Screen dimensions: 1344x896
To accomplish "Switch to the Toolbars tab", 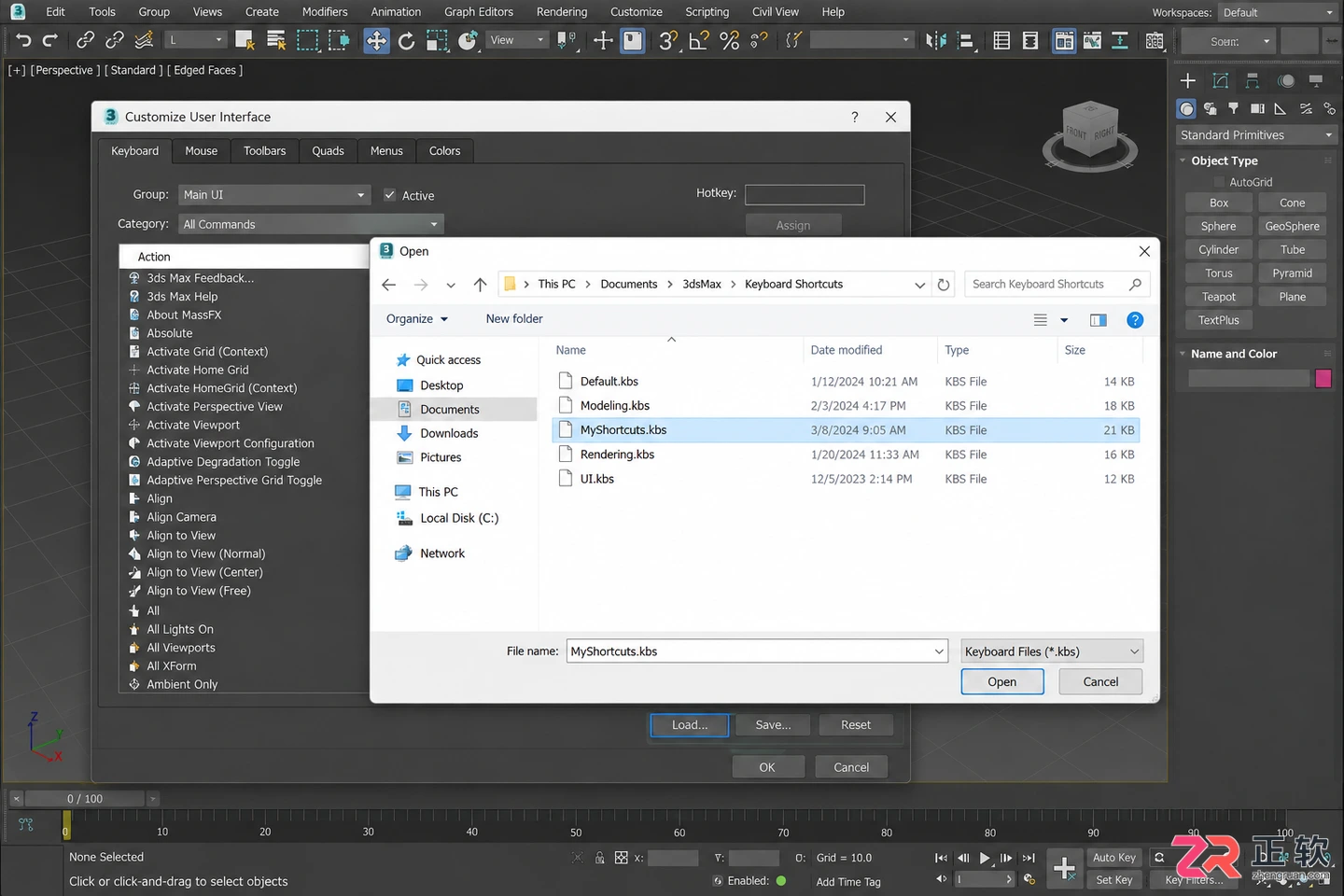I will [x=265, y=151].
